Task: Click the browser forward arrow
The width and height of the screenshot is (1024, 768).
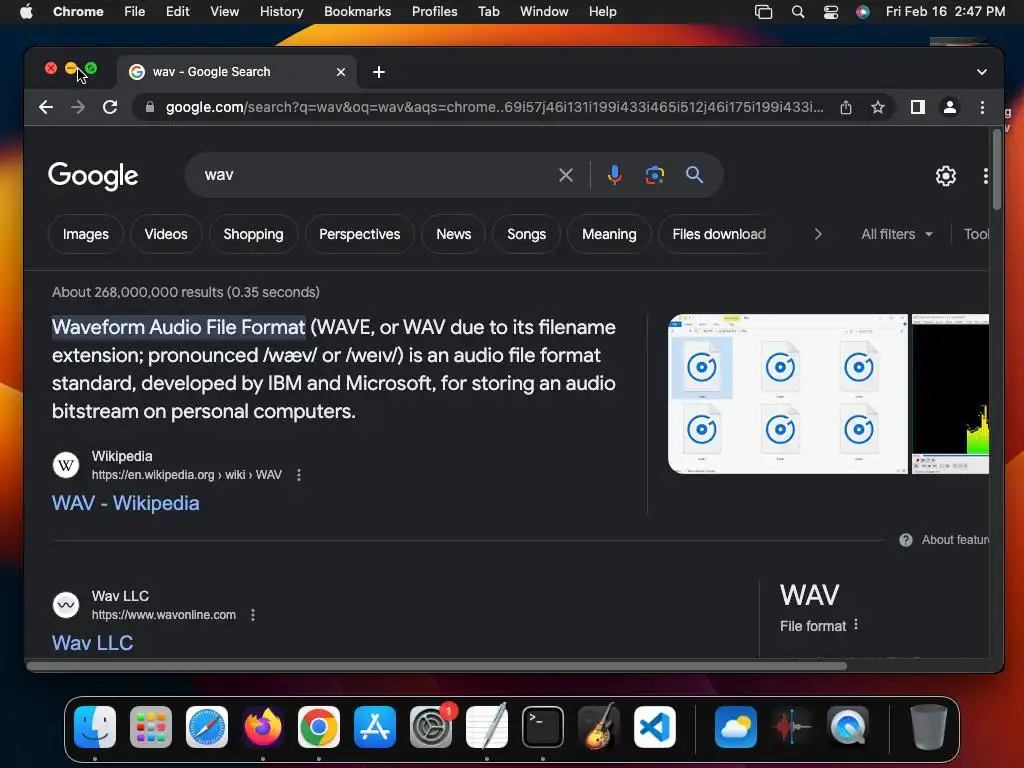Action: coord(78,107)
